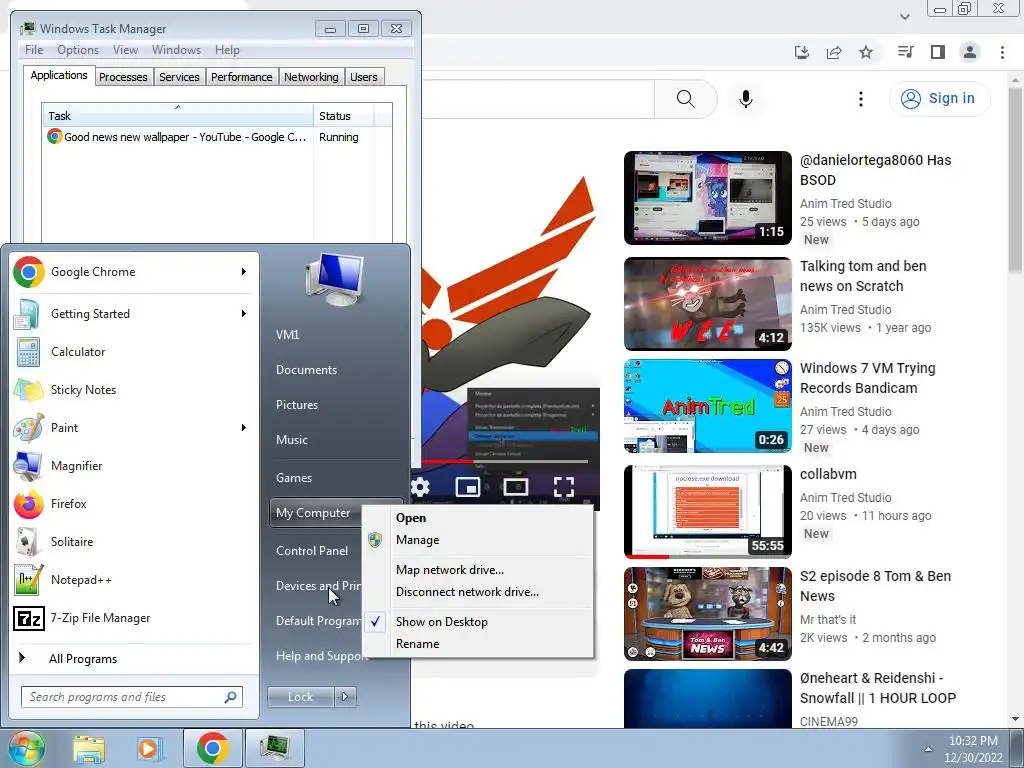Enable miniplayer in video controls
This screenshot has height=768, width=1024.
point(468,487)
